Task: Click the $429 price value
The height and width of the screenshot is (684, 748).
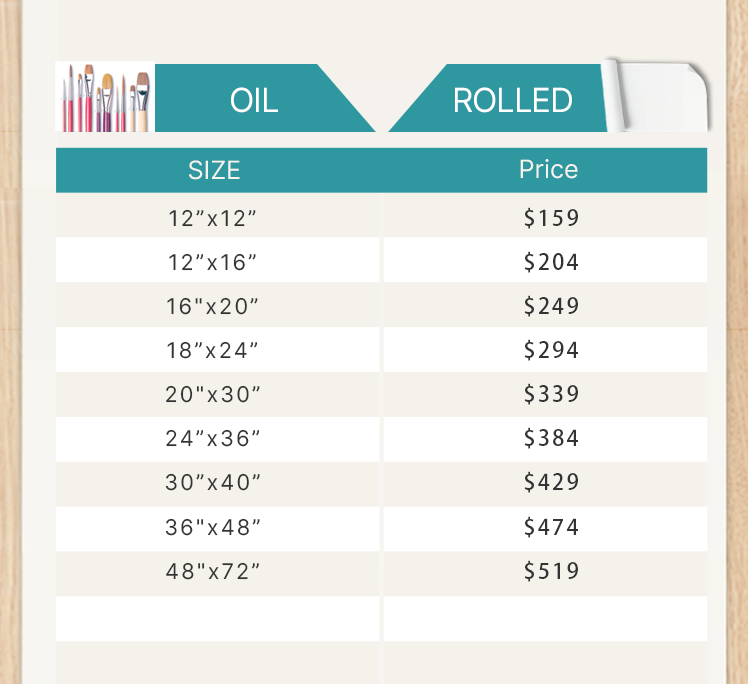Action: point(551,482)
